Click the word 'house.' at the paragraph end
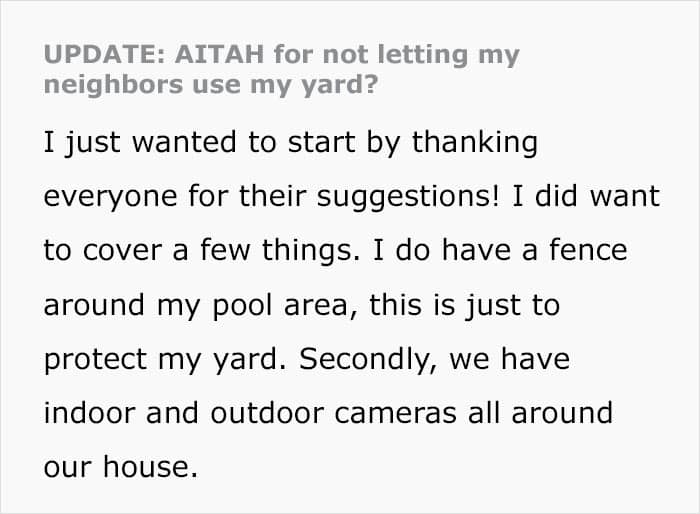This screenshot has width=700, height=514. (x=150, y=467)
